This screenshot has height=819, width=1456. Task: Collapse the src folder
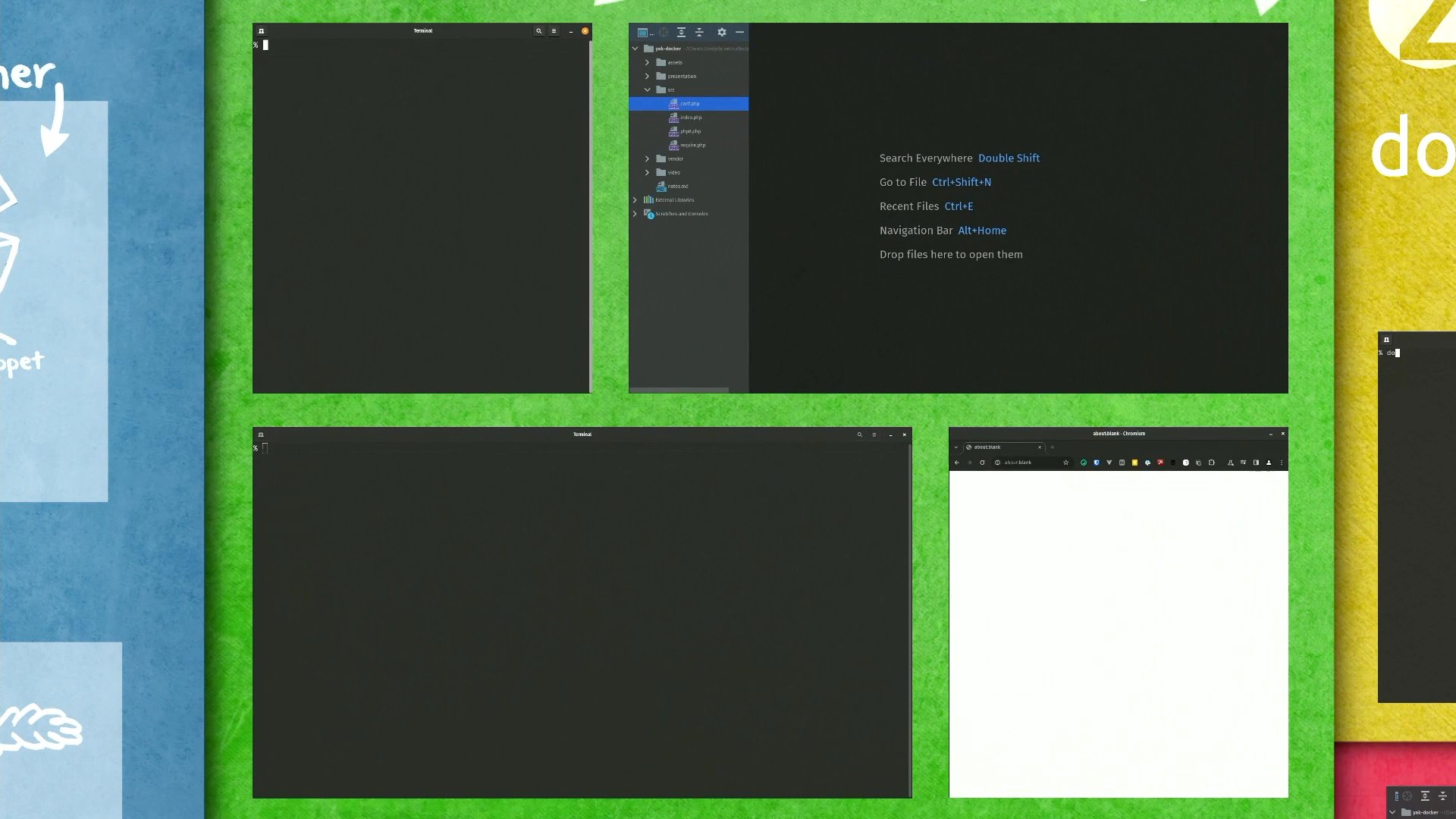tap(648, 90)
